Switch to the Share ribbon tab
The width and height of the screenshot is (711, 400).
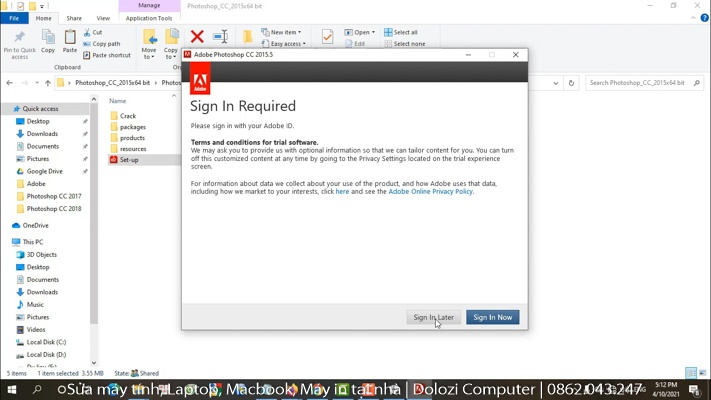74,18
